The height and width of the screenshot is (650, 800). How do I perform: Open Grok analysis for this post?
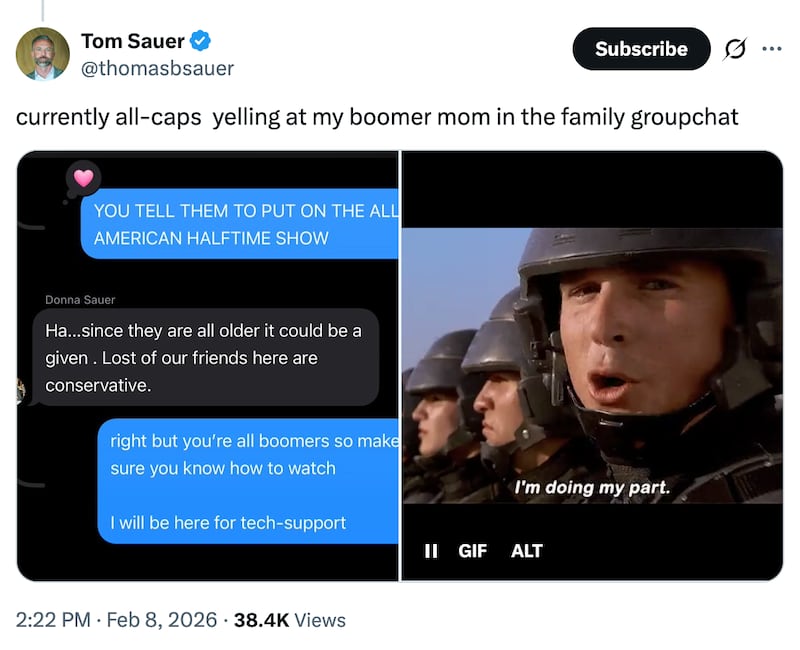tap(736, 48)
